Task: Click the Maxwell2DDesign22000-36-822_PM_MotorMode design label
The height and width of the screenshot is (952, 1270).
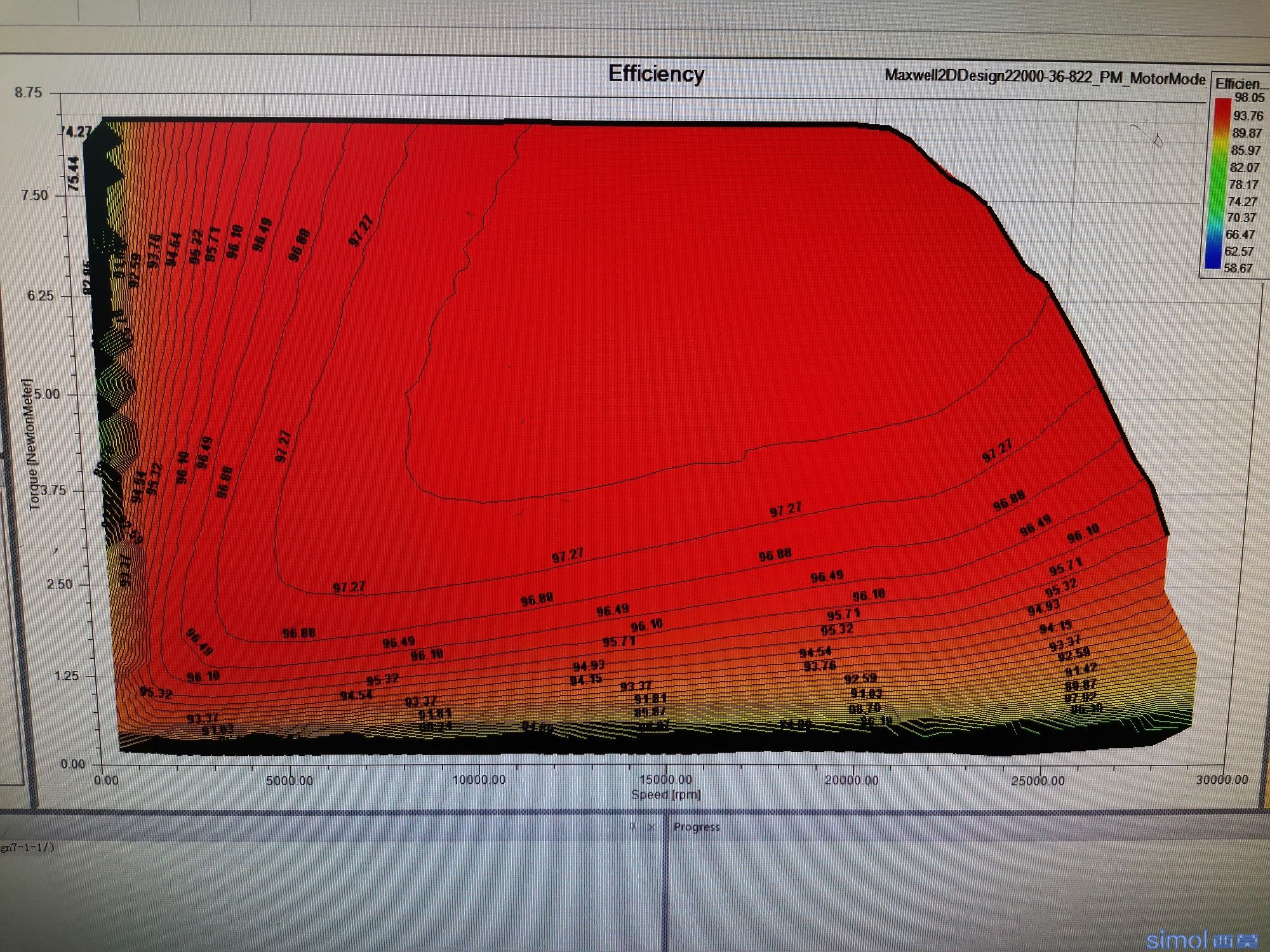Action: click(x=1045, y=77)
